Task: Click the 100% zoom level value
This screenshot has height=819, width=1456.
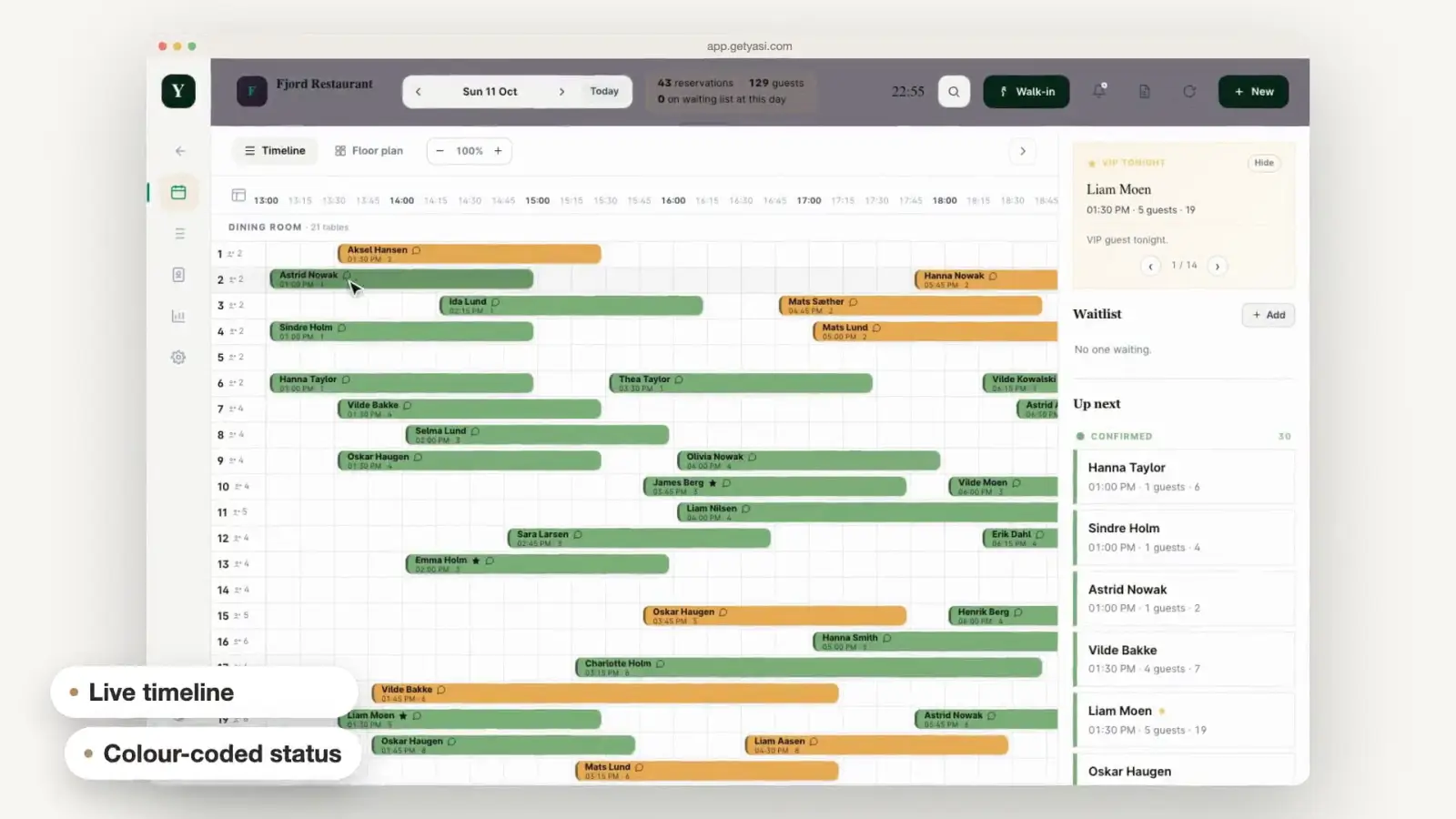Action: point(470,151)
